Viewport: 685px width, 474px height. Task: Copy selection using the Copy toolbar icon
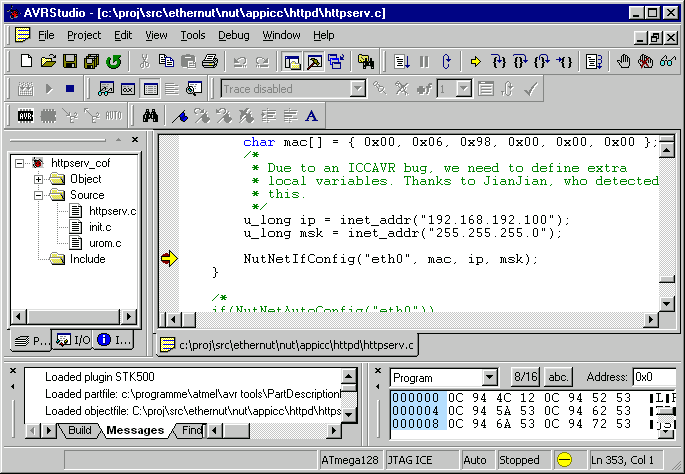coord(166,61)
